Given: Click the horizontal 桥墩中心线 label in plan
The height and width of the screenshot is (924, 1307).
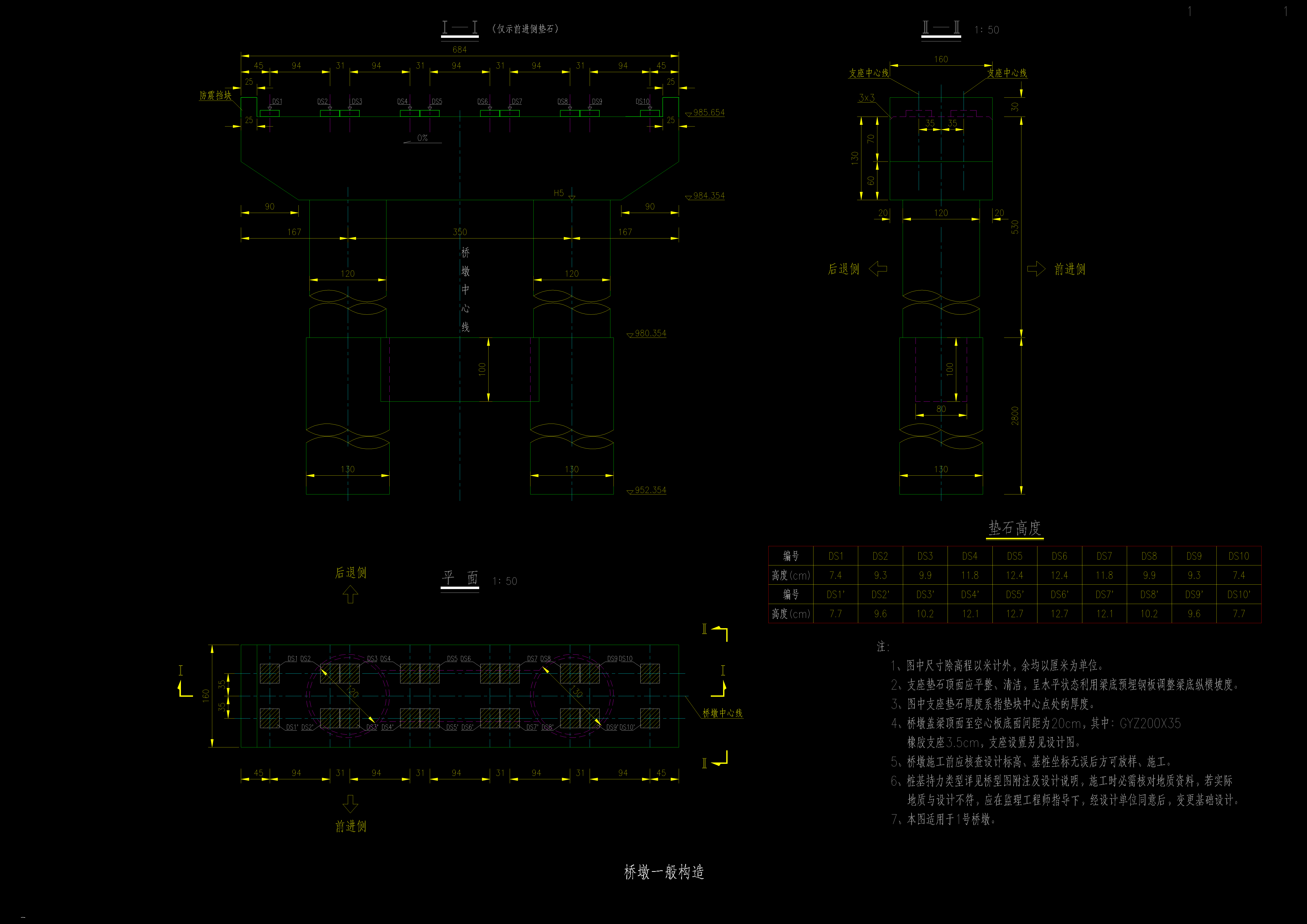Looking at the screenshot, I should pos(722,713).
